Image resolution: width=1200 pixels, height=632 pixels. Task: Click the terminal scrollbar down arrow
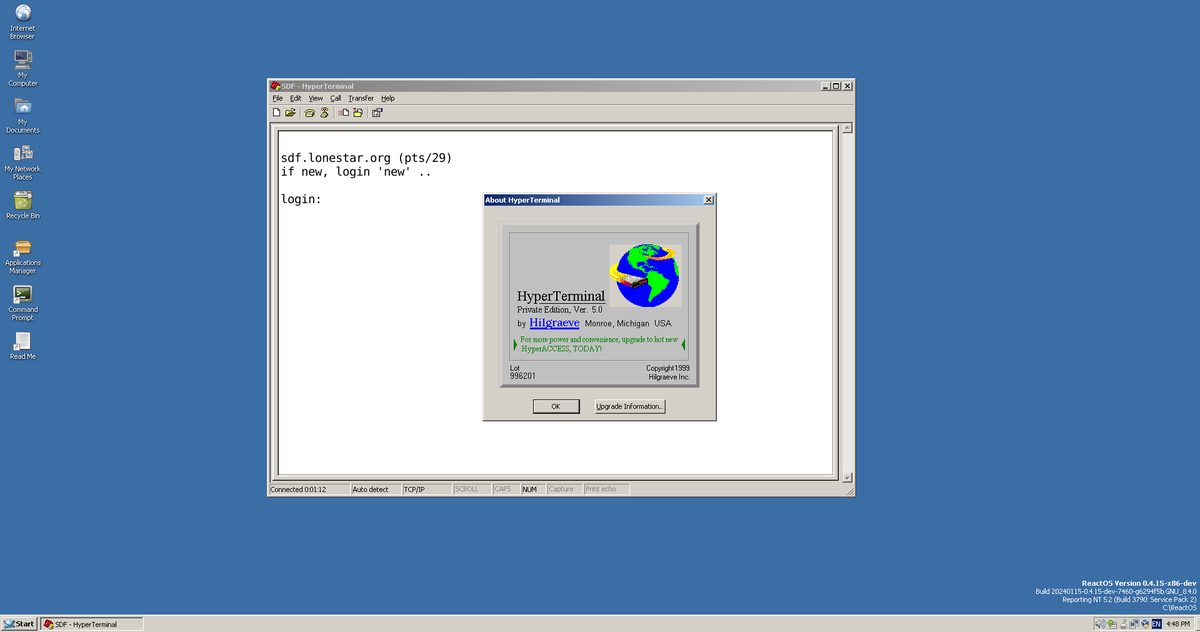point(846,477)
